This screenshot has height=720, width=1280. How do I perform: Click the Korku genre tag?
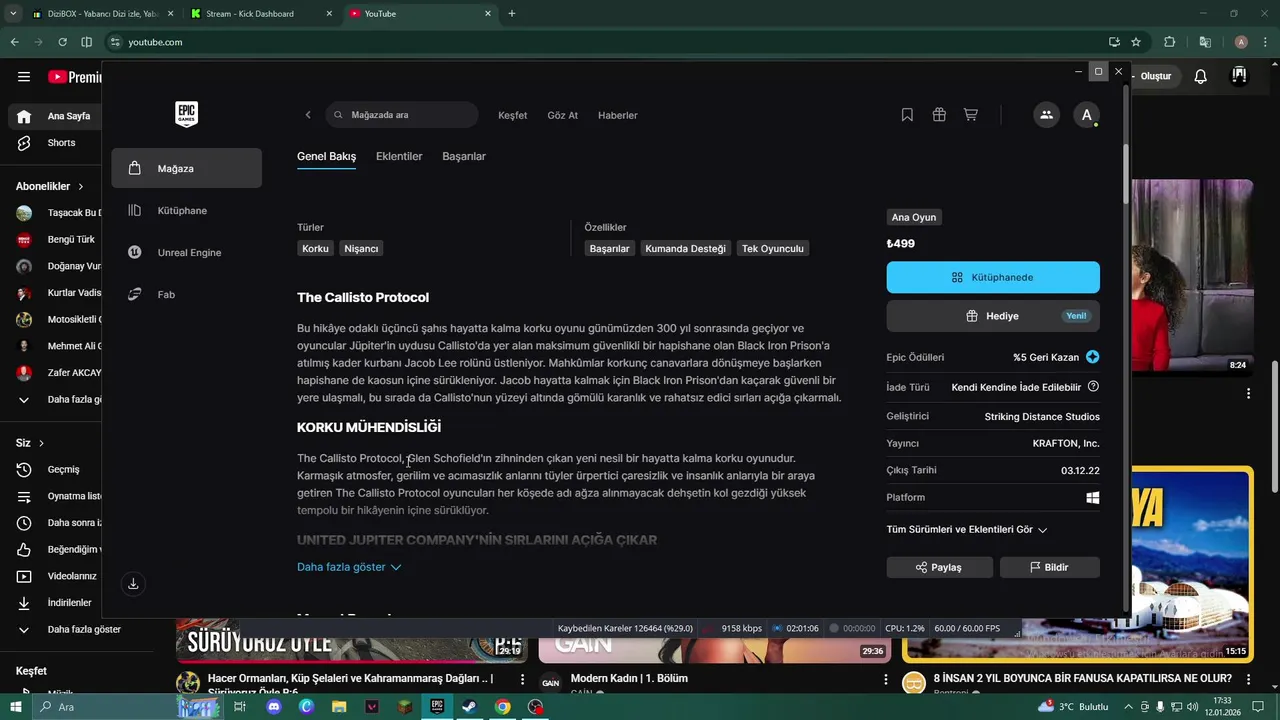pyautogui.click(x=315, y=248)
